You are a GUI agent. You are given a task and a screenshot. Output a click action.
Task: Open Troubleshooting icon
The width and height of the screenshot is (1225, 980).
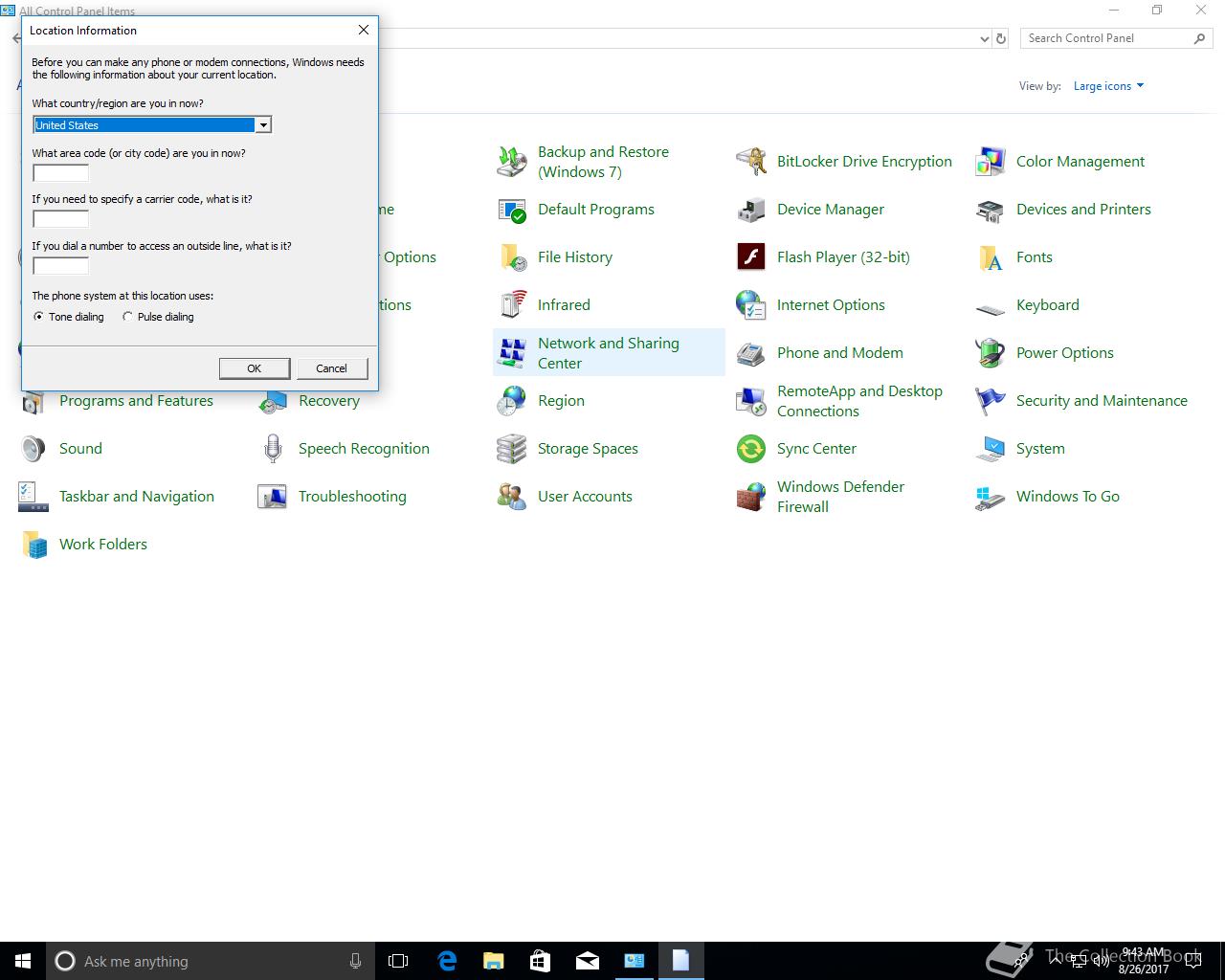point(273,497)
